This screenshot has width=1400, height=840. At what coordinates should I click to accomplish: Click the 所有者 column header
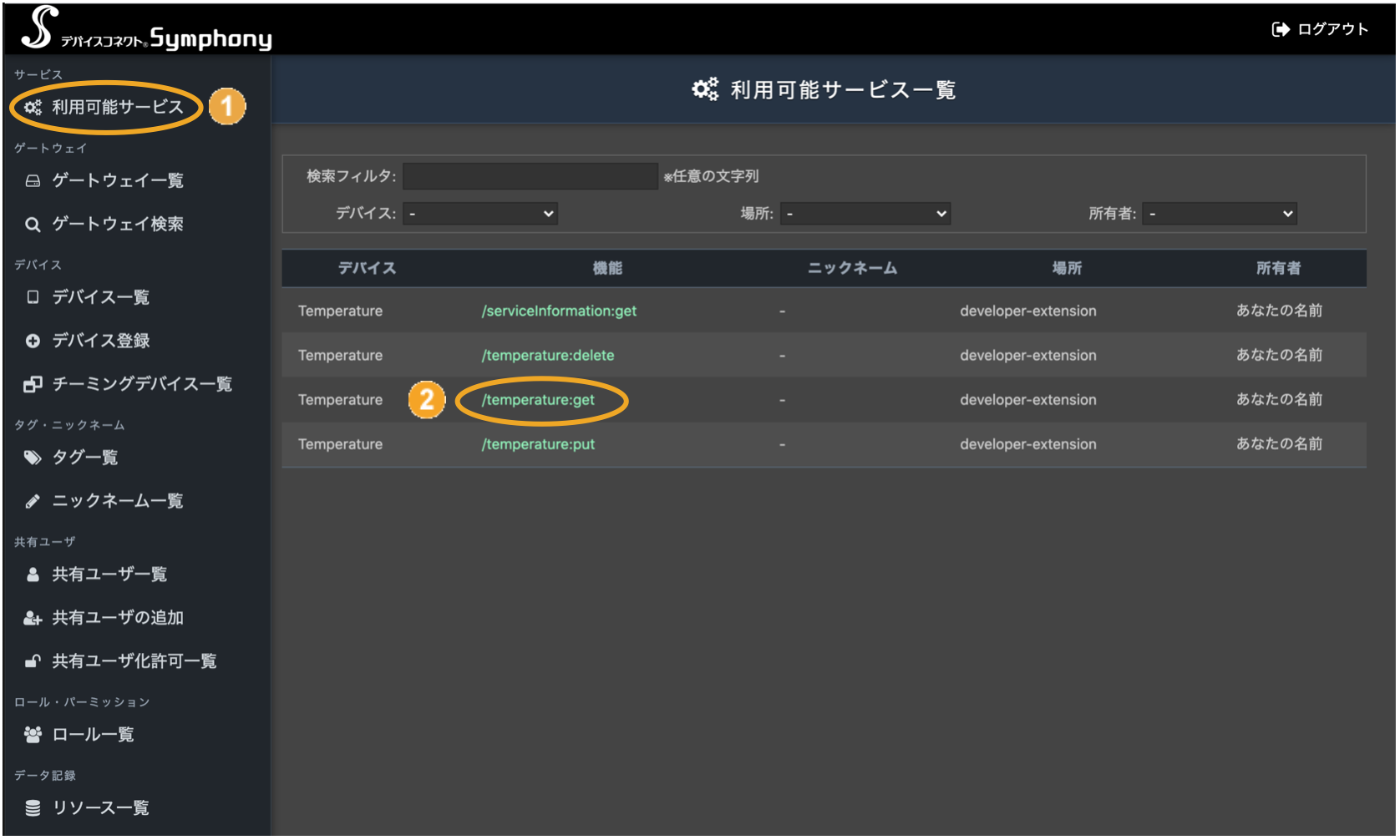1279,268
